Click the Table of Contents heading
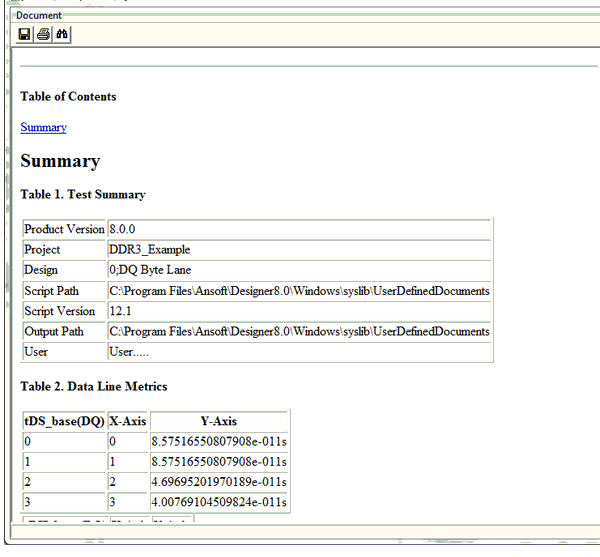This screenshot has width=600, height=557. coord(68,97)
